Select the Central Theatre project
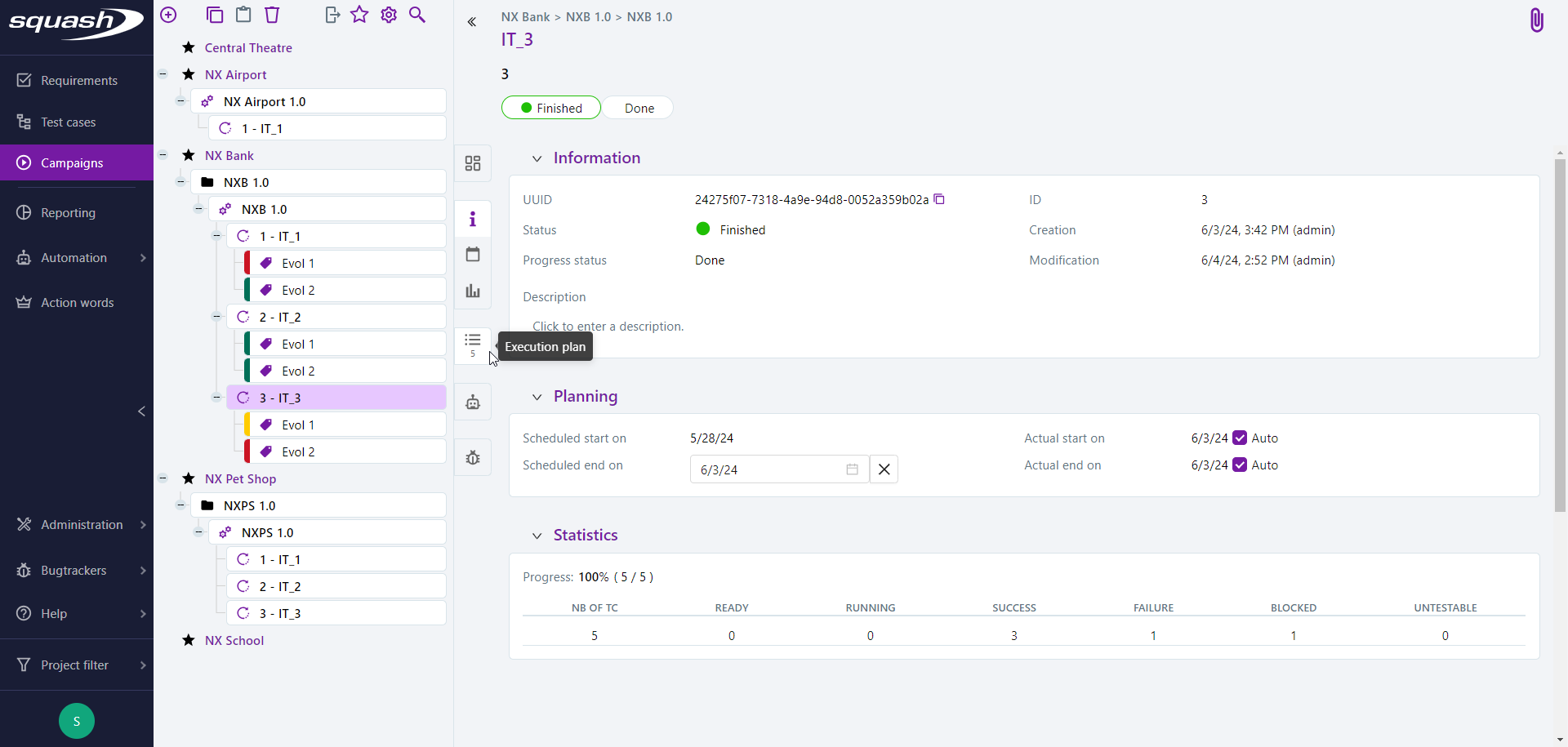The width and height of the screenshot is (1568, 747). point(248,47)
